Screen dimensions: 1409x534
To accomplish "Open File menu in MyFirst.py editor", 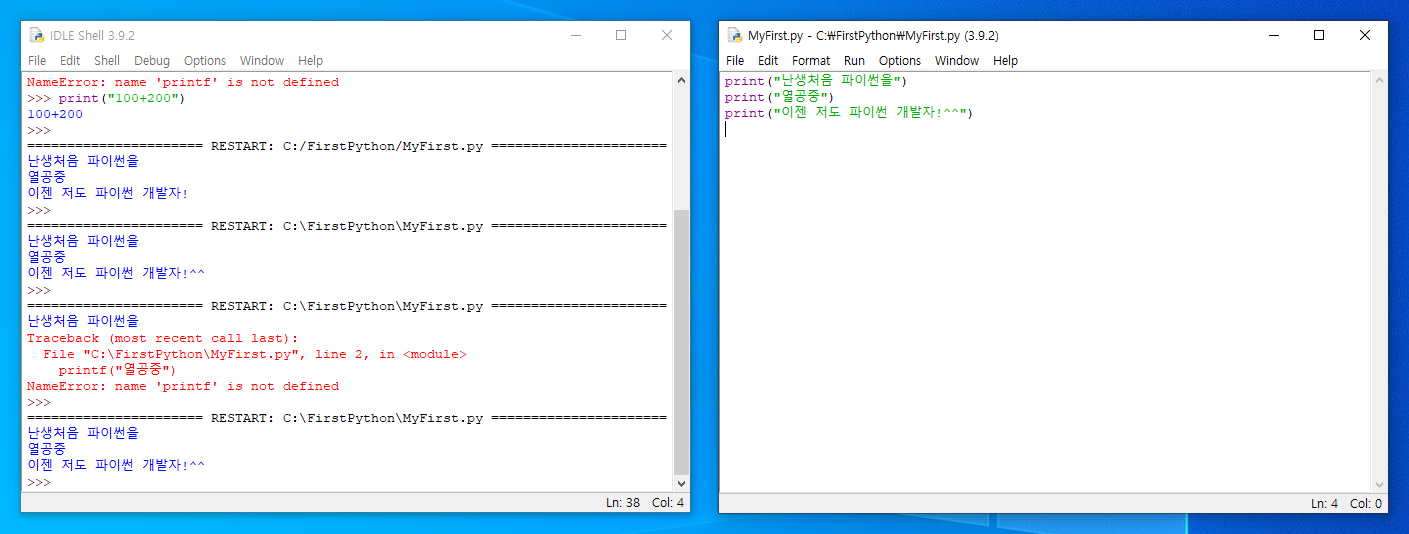I will pos(735,61).
